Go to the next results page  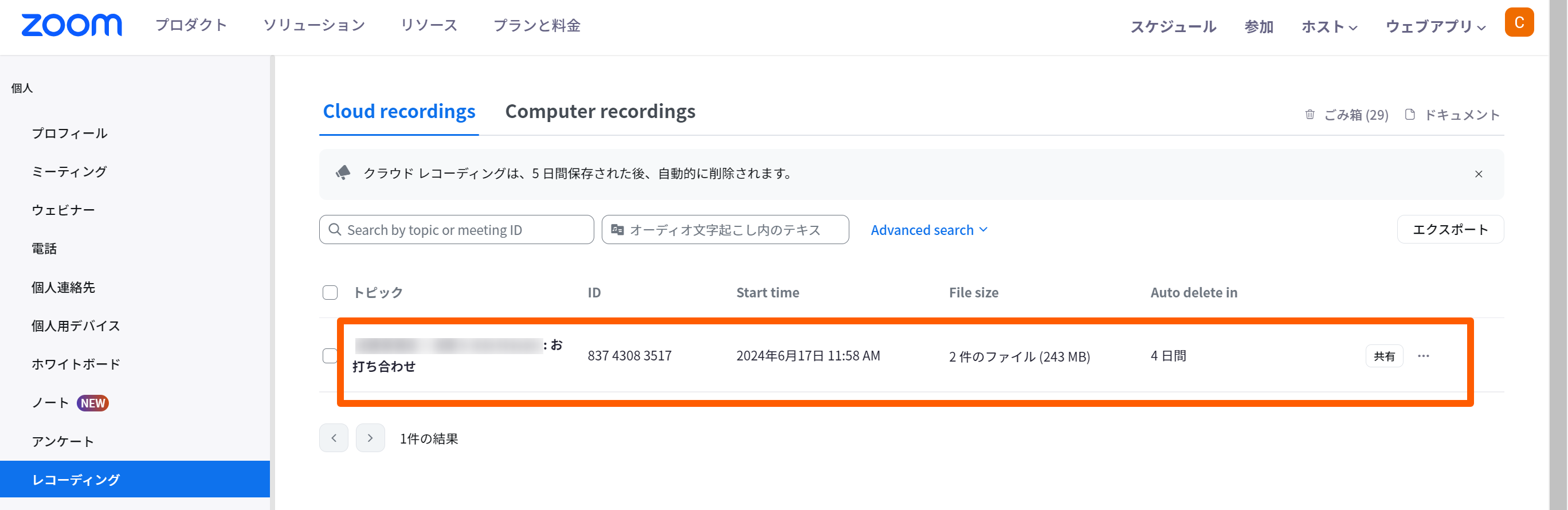(x=370, y=438)
